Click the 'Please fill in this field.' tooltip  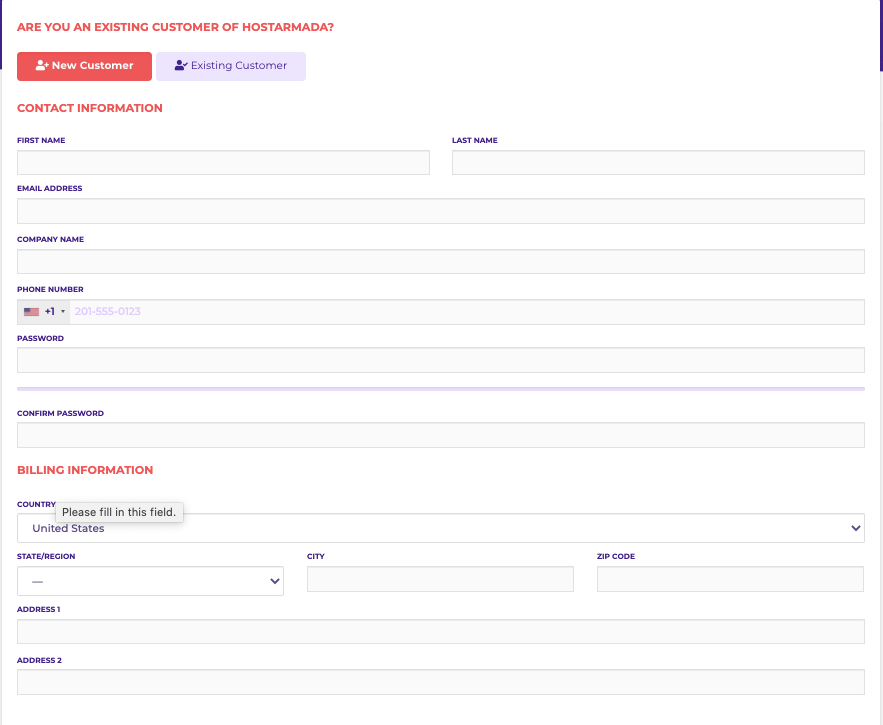[119, 512]
